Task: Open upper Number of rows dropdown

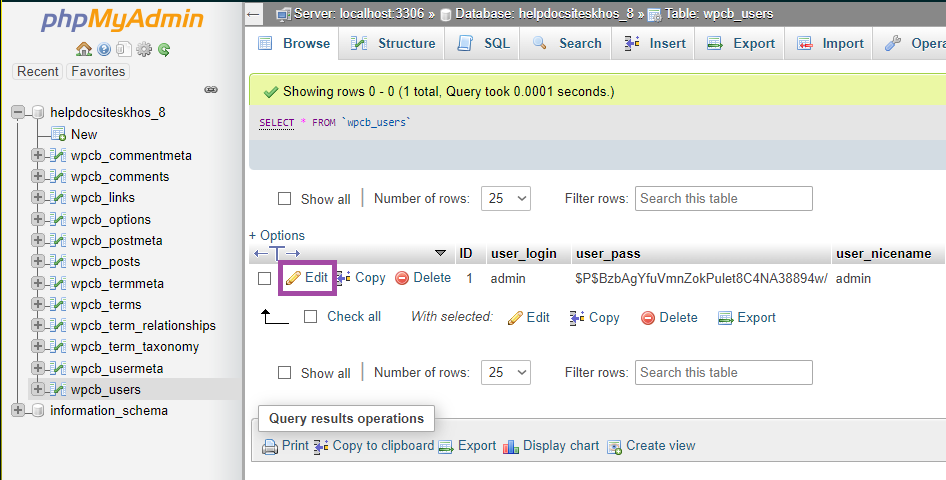Action: click(506, 198)
